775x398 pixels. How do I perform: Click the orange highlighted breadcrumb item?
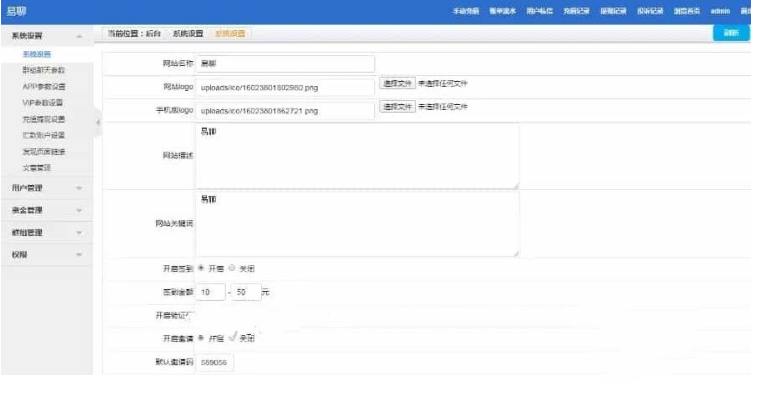[230, 34]
